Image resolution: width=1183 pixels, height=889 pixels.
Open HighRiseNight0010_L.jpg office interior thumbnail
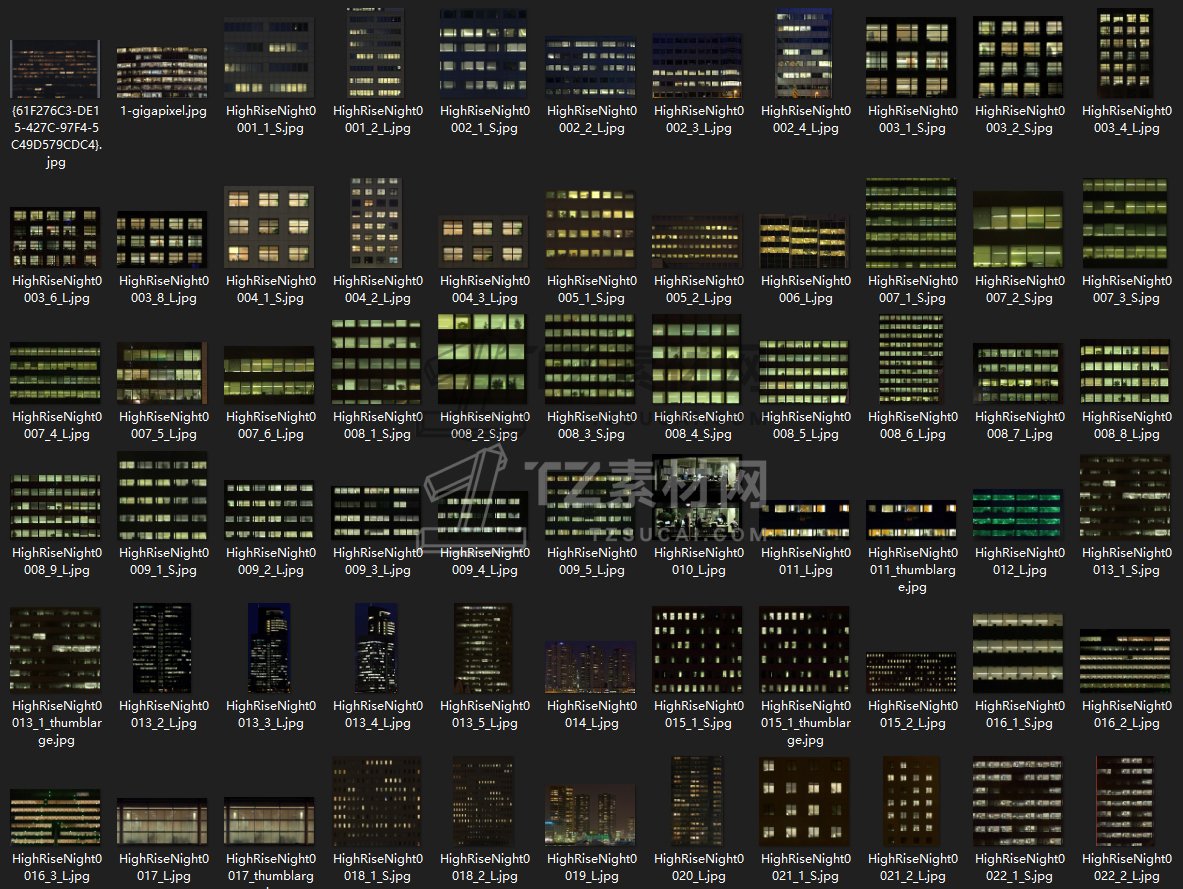point(696,497)
